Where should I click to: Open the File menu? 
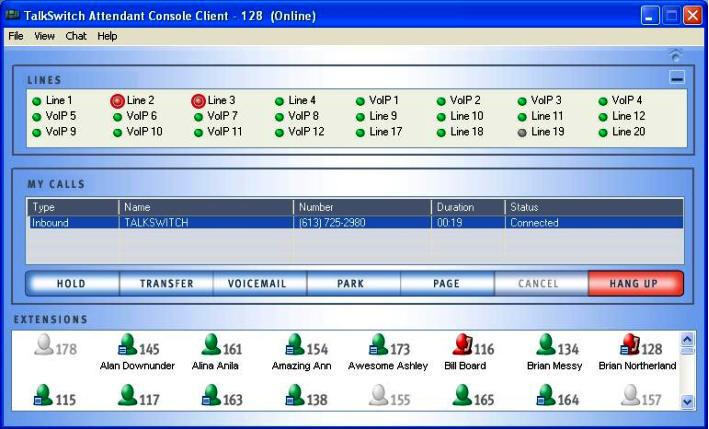point(16,36)
